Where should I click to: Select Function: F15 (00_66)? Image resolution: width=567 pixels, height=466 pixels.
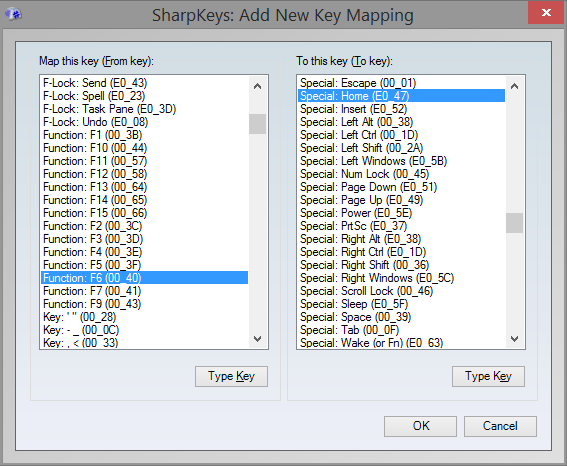(x=144, y=213)
